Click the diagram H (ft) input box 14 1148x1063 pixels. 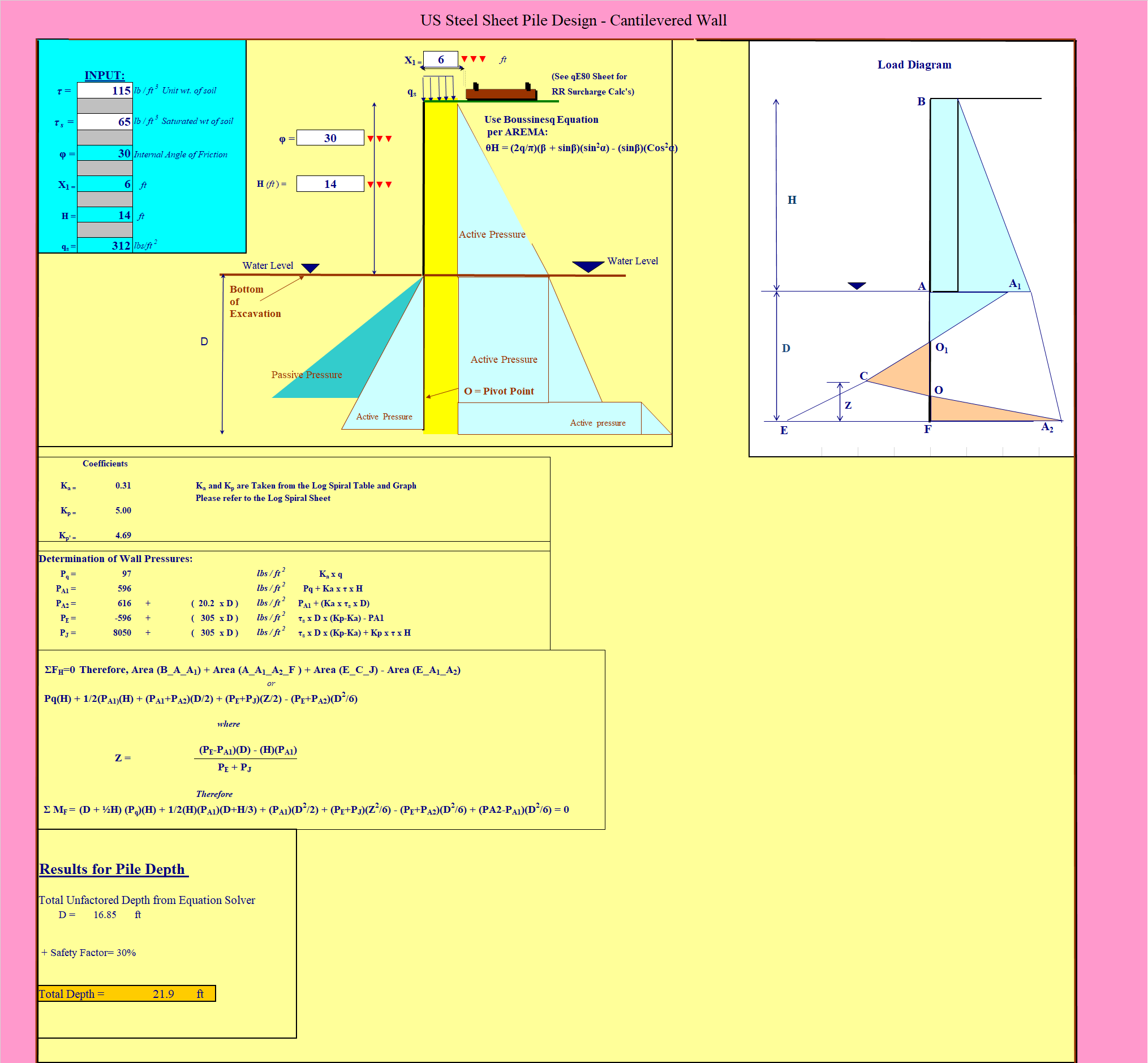click(x=330, y=184)
